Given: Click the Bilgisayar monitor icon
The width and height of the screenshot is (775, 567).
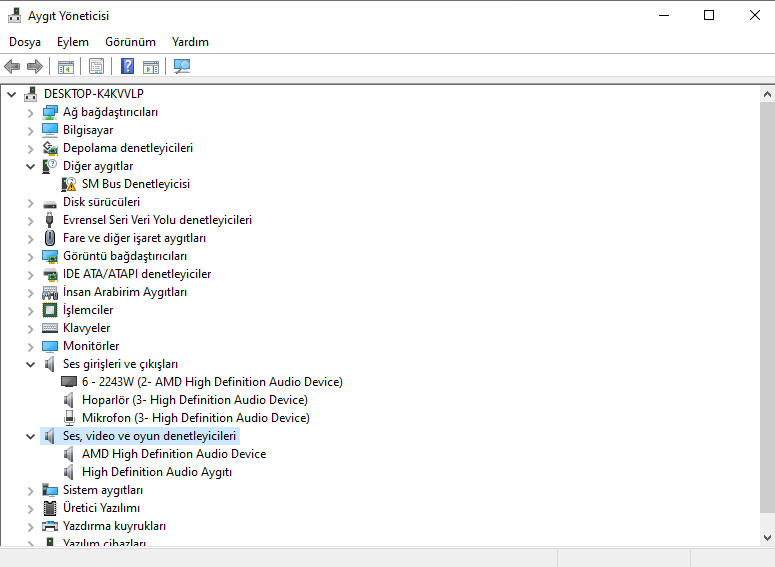Looking at the screenshot, I should [x=50, y=130].
